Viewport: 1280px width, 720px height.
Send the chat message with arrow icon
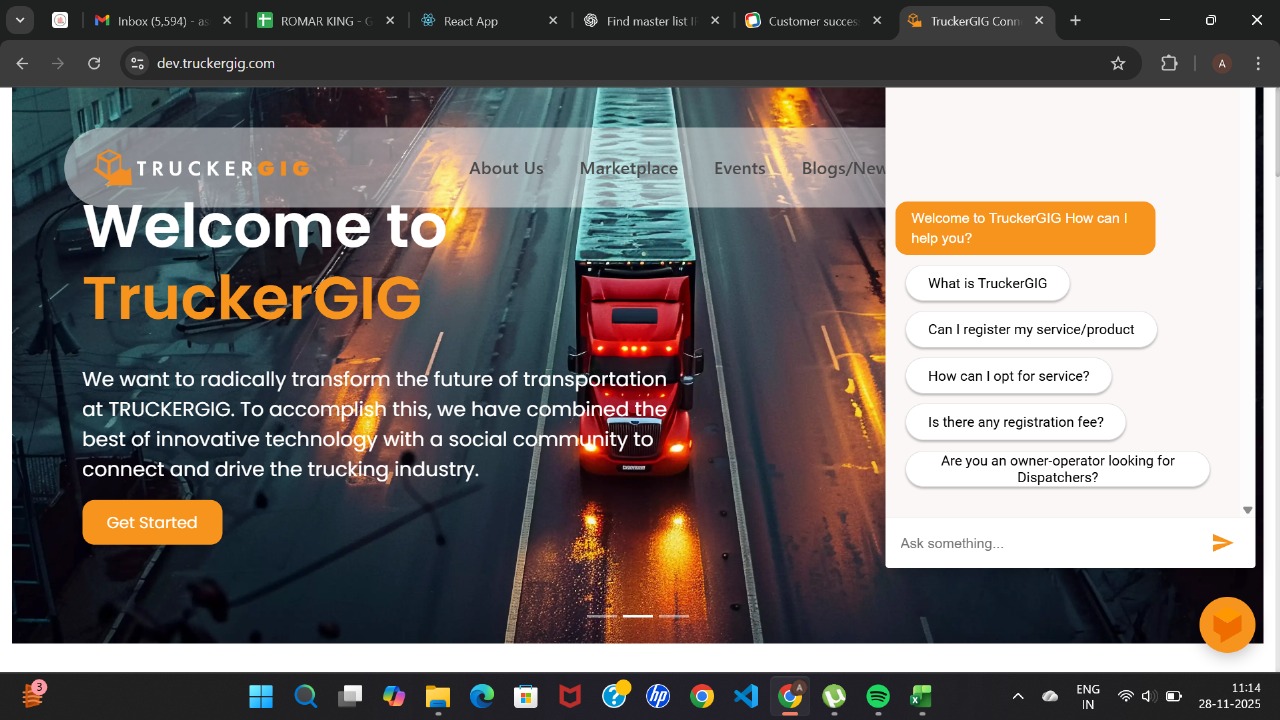1222,543
